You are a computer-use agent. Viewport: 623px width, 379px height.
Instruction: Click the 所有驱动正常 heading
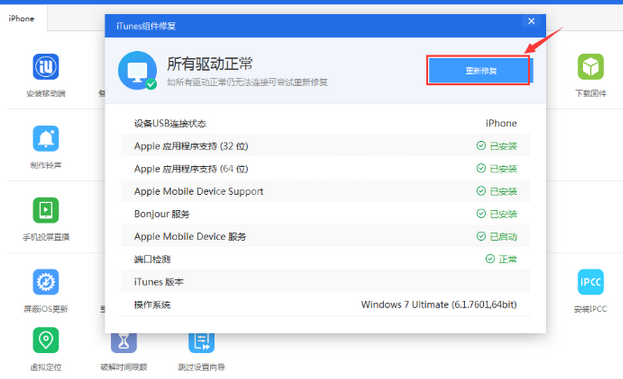tap(210, 64)
